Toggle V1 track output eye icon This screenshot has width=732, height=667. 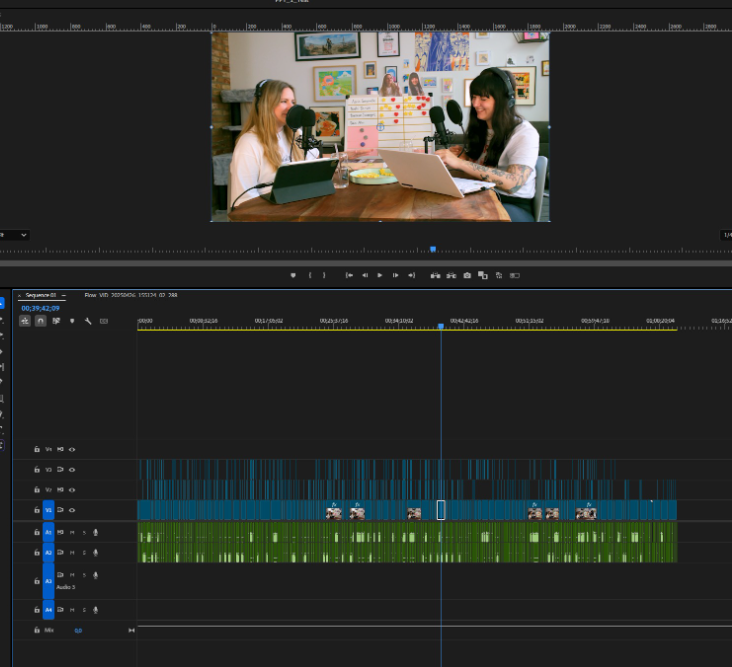(x=72, y=510)
